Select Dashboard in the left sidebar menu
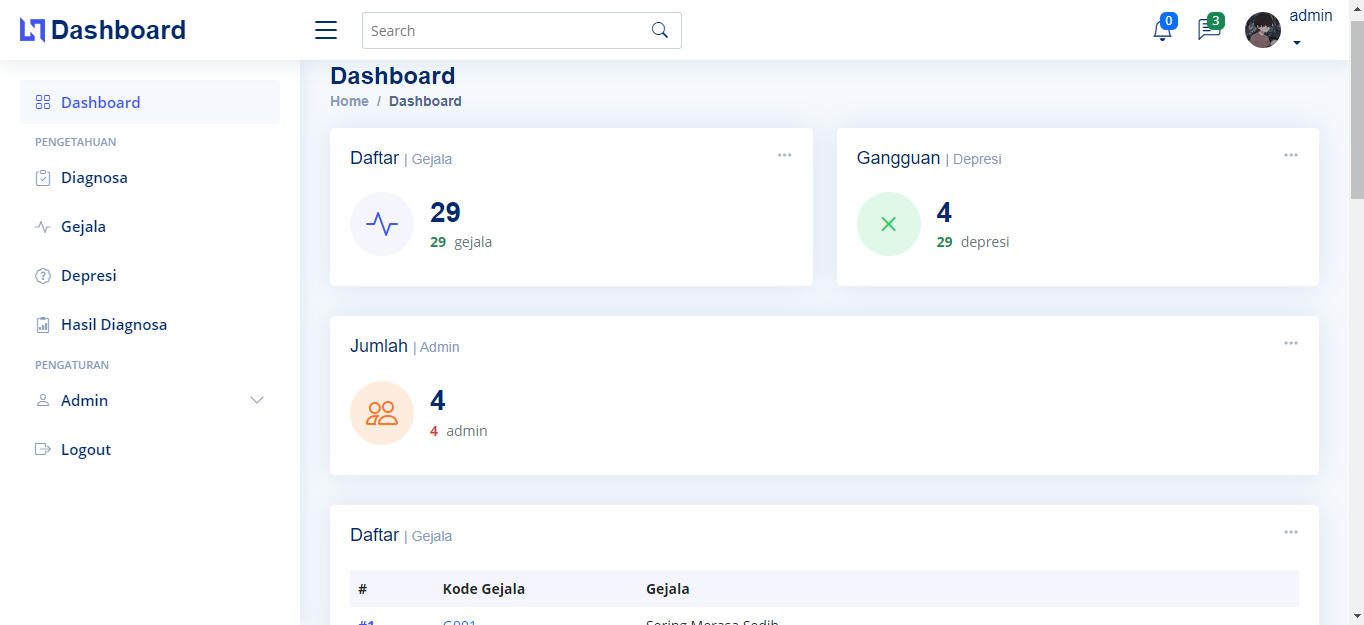1364x625 pixels. tap(100, 102)
